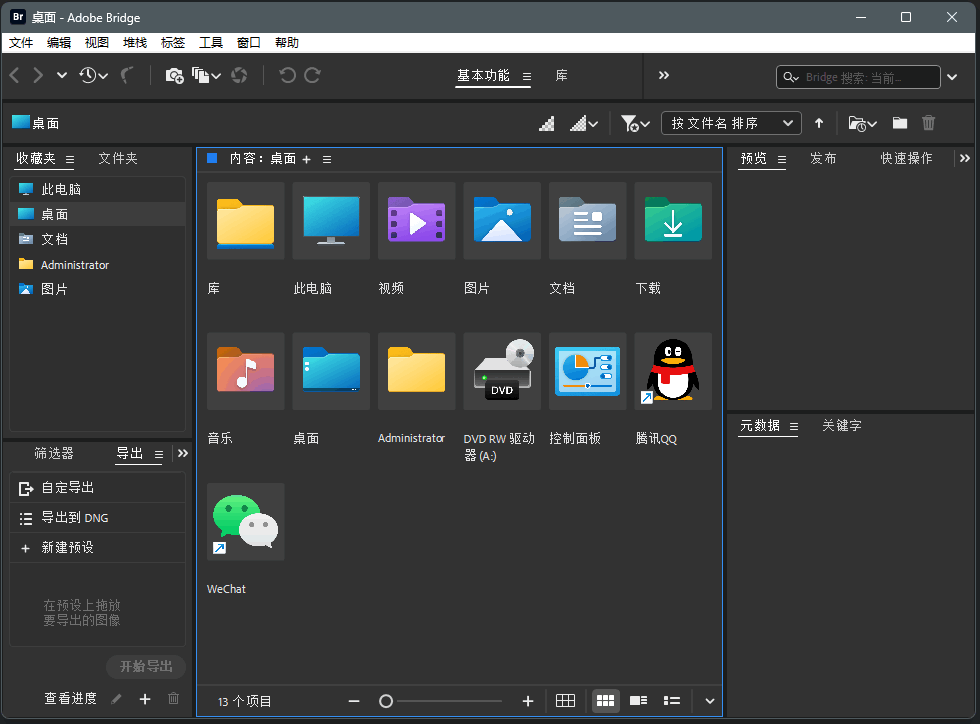This screenshot has width=980, height=724.
Task: Switch to the 文件夹 tab
Action: coord(118,158)
